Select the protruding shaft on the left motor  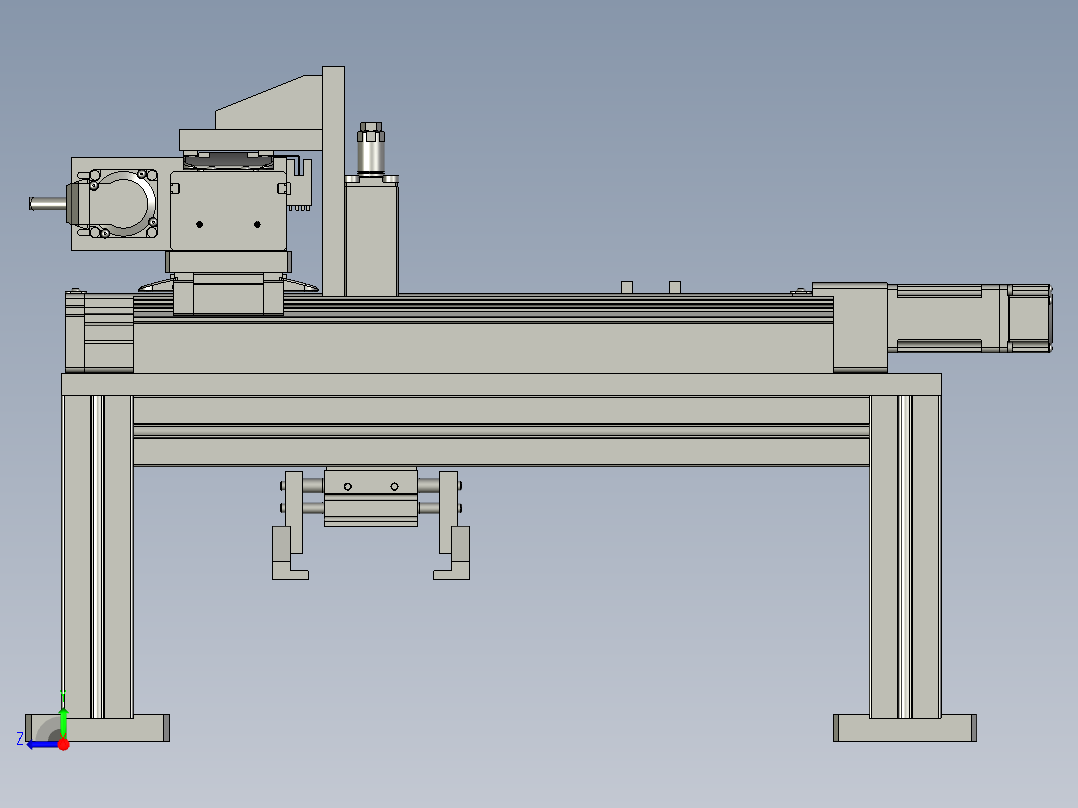pyautogui.click(x=47, y=204)
